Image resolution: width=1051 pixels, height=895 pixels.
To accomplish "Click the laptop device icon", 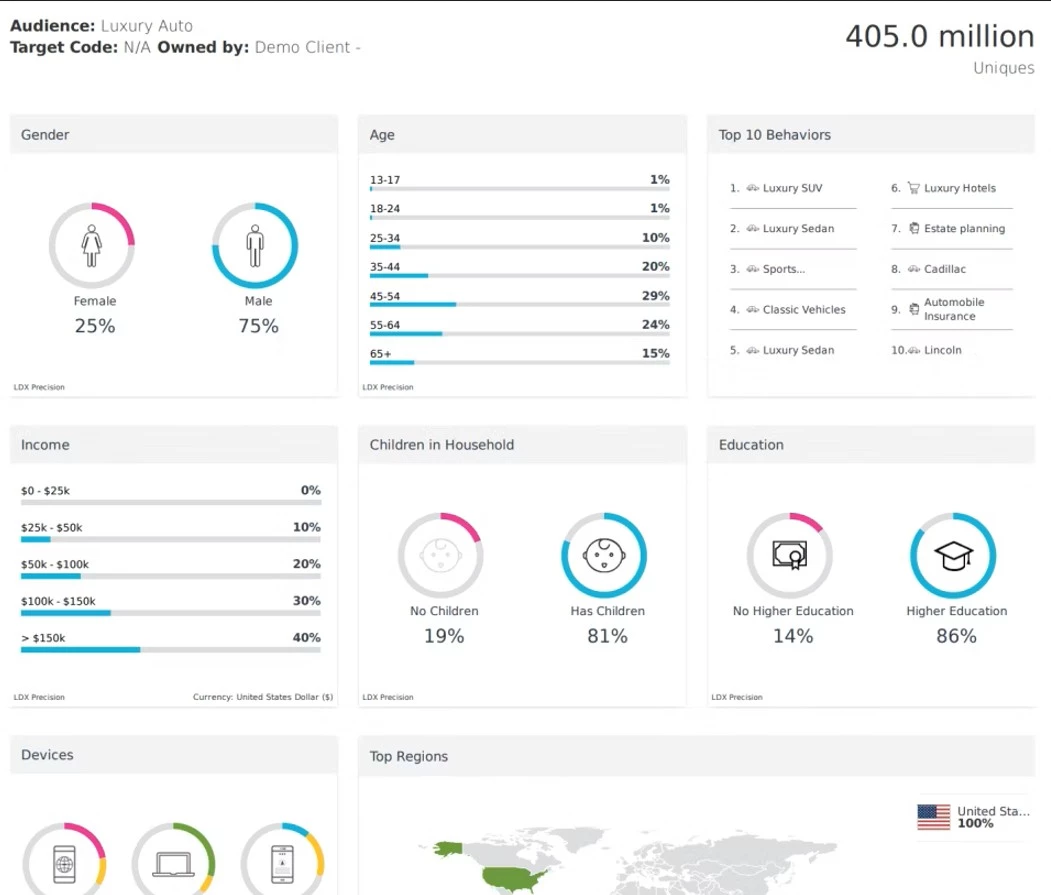I will click(174, 864).
